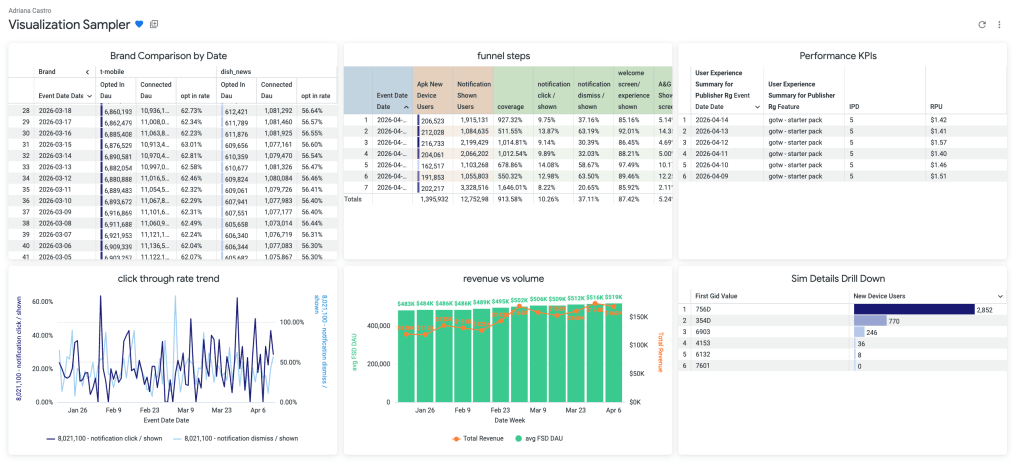This screenshot has height=472, width=1023.
Task: Click the Sim Details Drill Down tile title
Action: (x=846, y=277)
